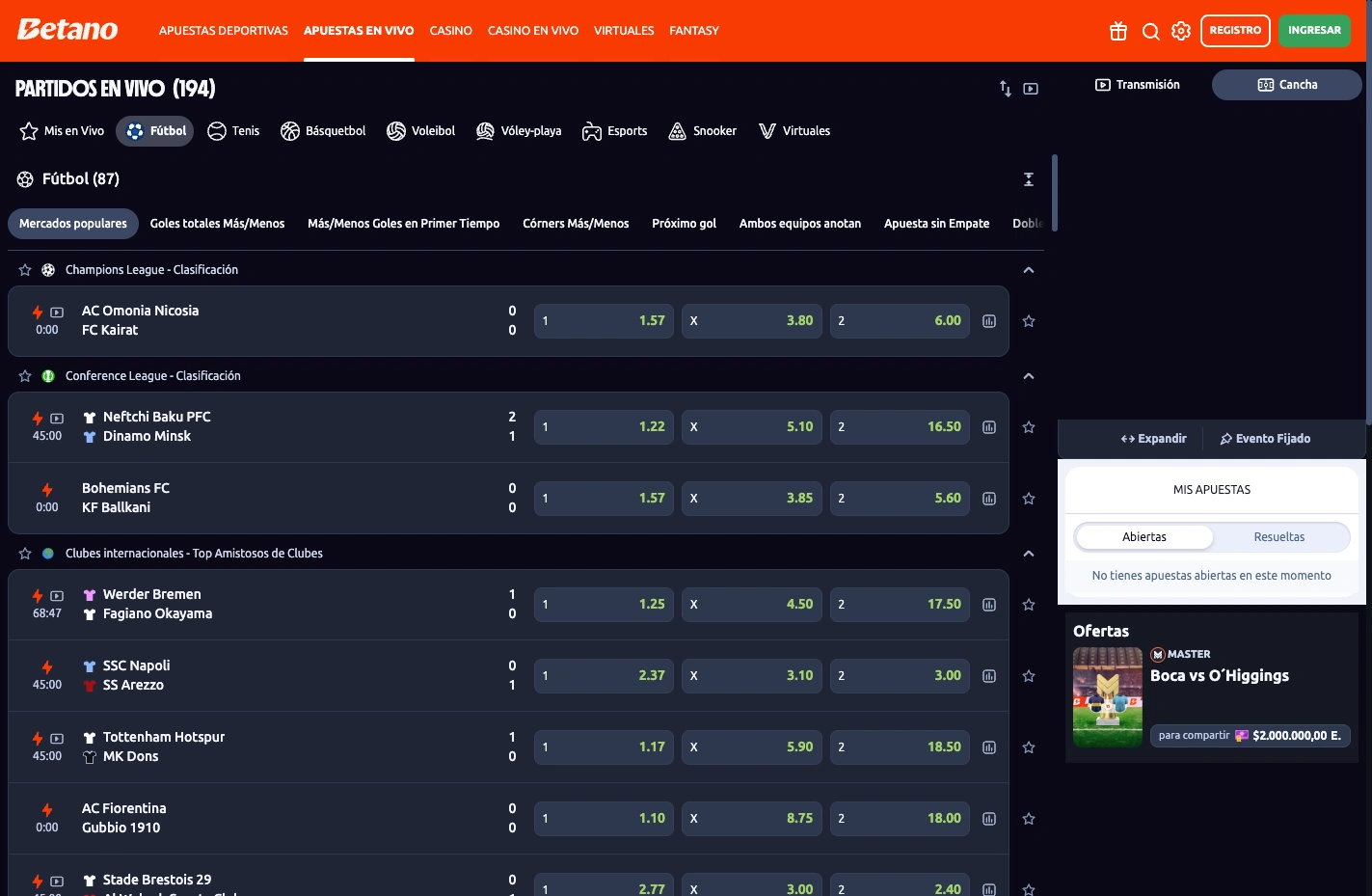Switch to Córners Más/Menos market tab
Screen dimensions: 1372x896
pos(576,224)
